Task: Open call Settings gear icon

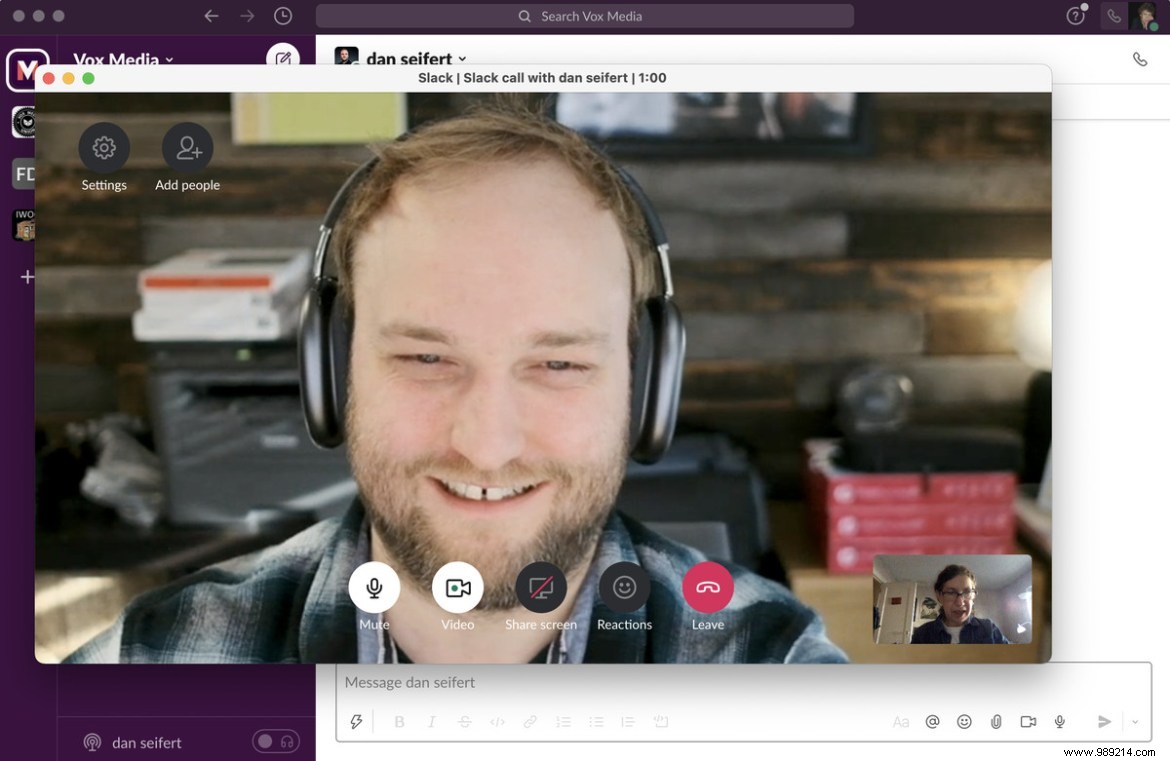Action: [x=104, y=147]
